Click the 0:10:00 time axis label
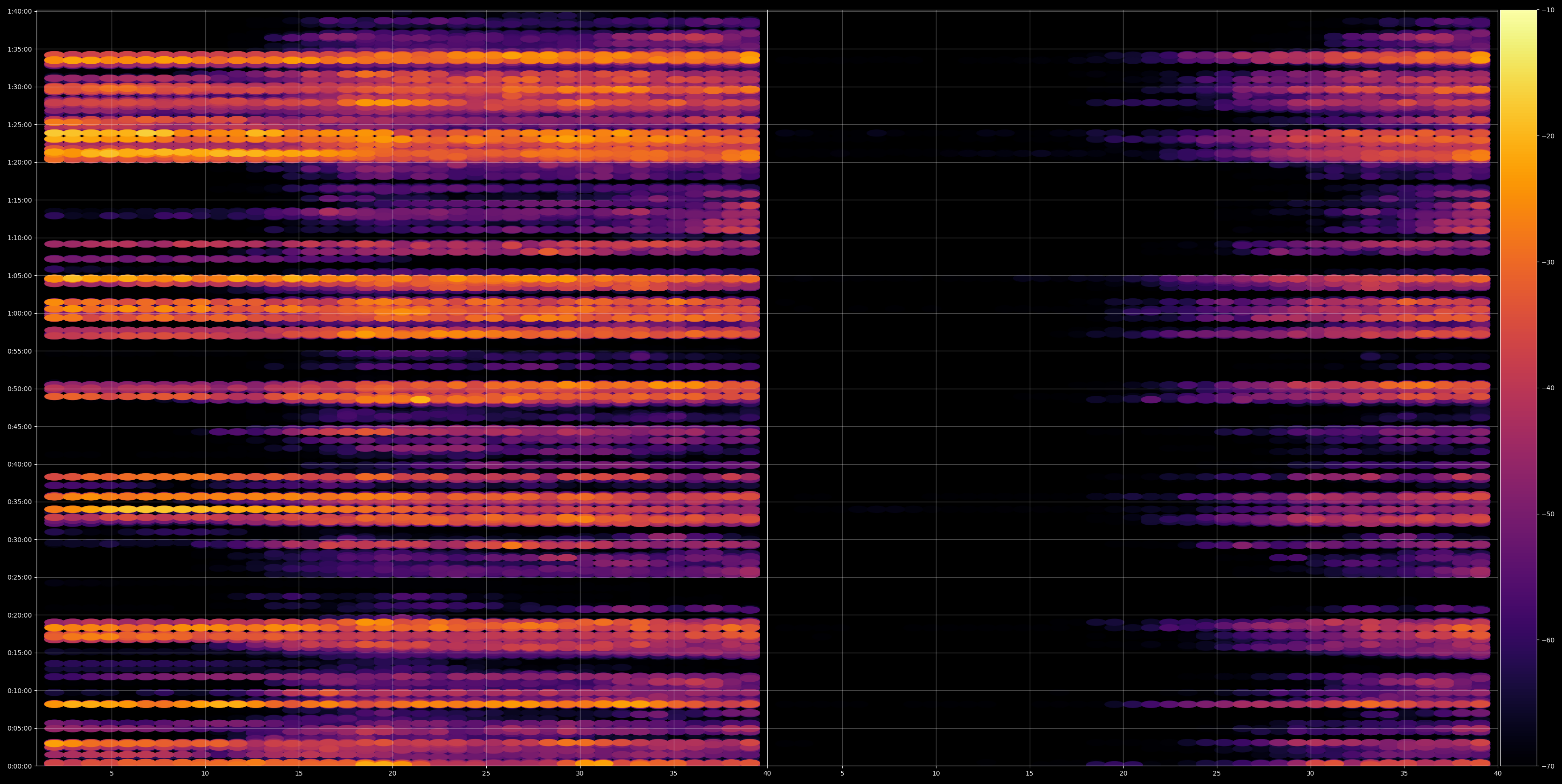 (x=19, y=691)
